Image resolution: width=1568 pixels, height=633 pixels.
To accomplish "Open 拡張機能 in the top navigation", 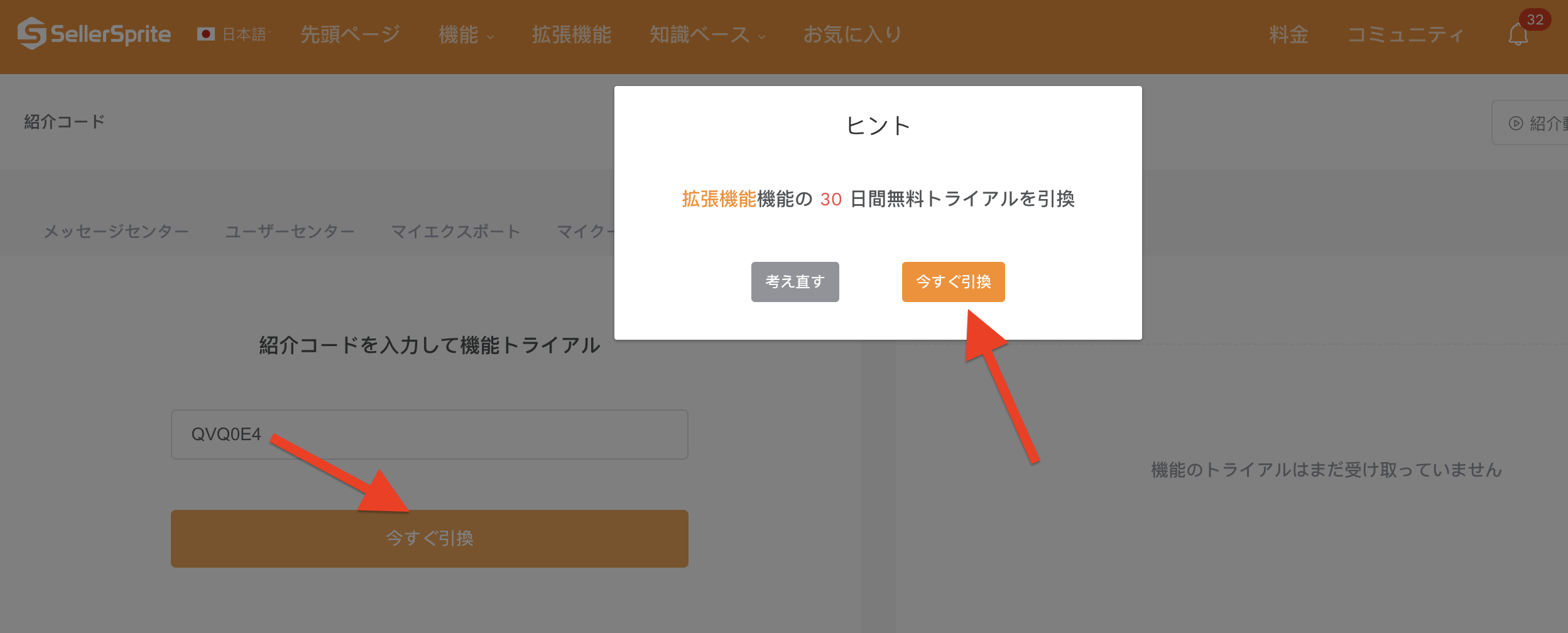I will tap(572, 35).
